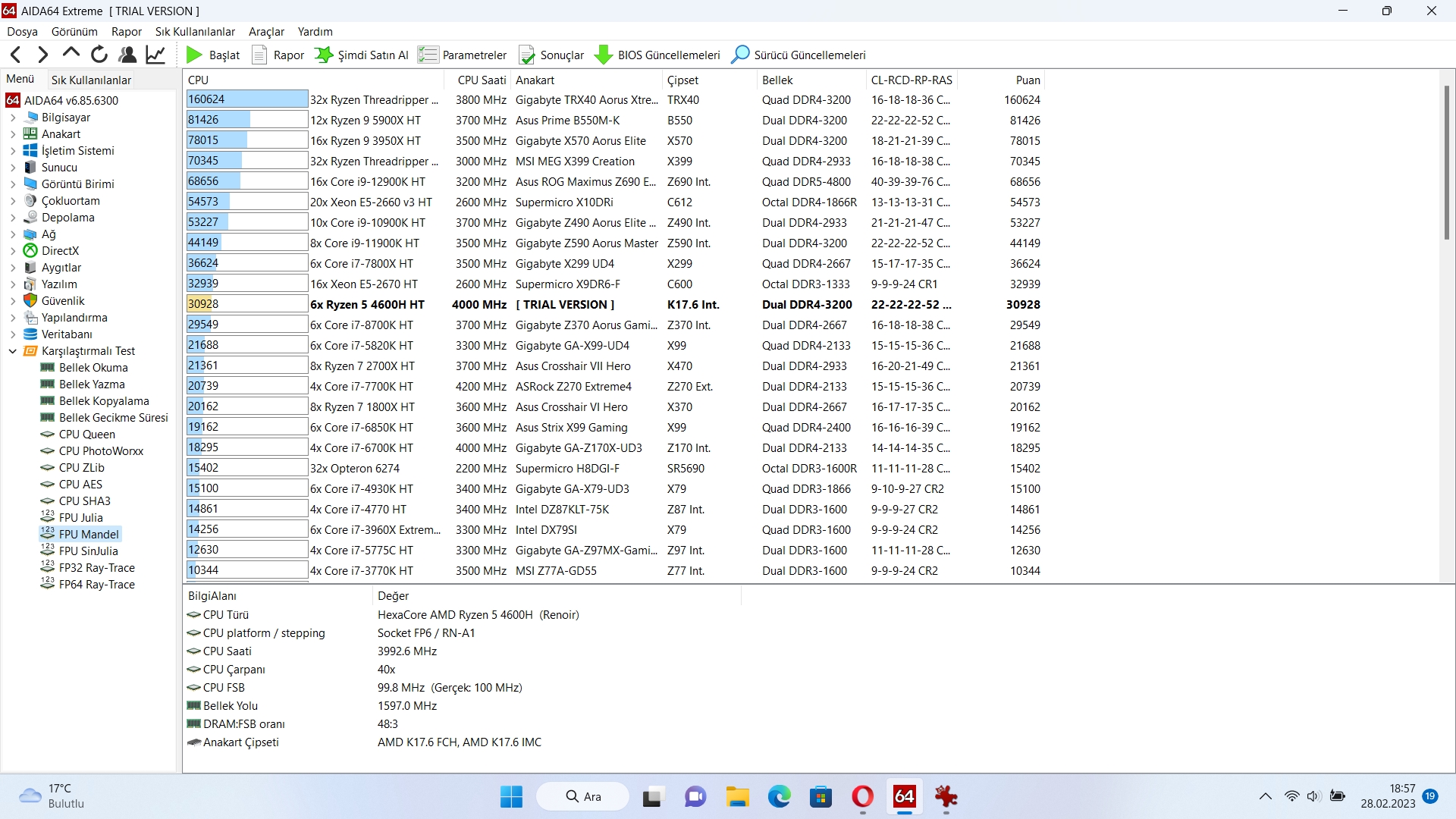This screenshot has width=1456, height=819.
Task: Open the Rapor menu in menu bar
Action: click(127, 32)
